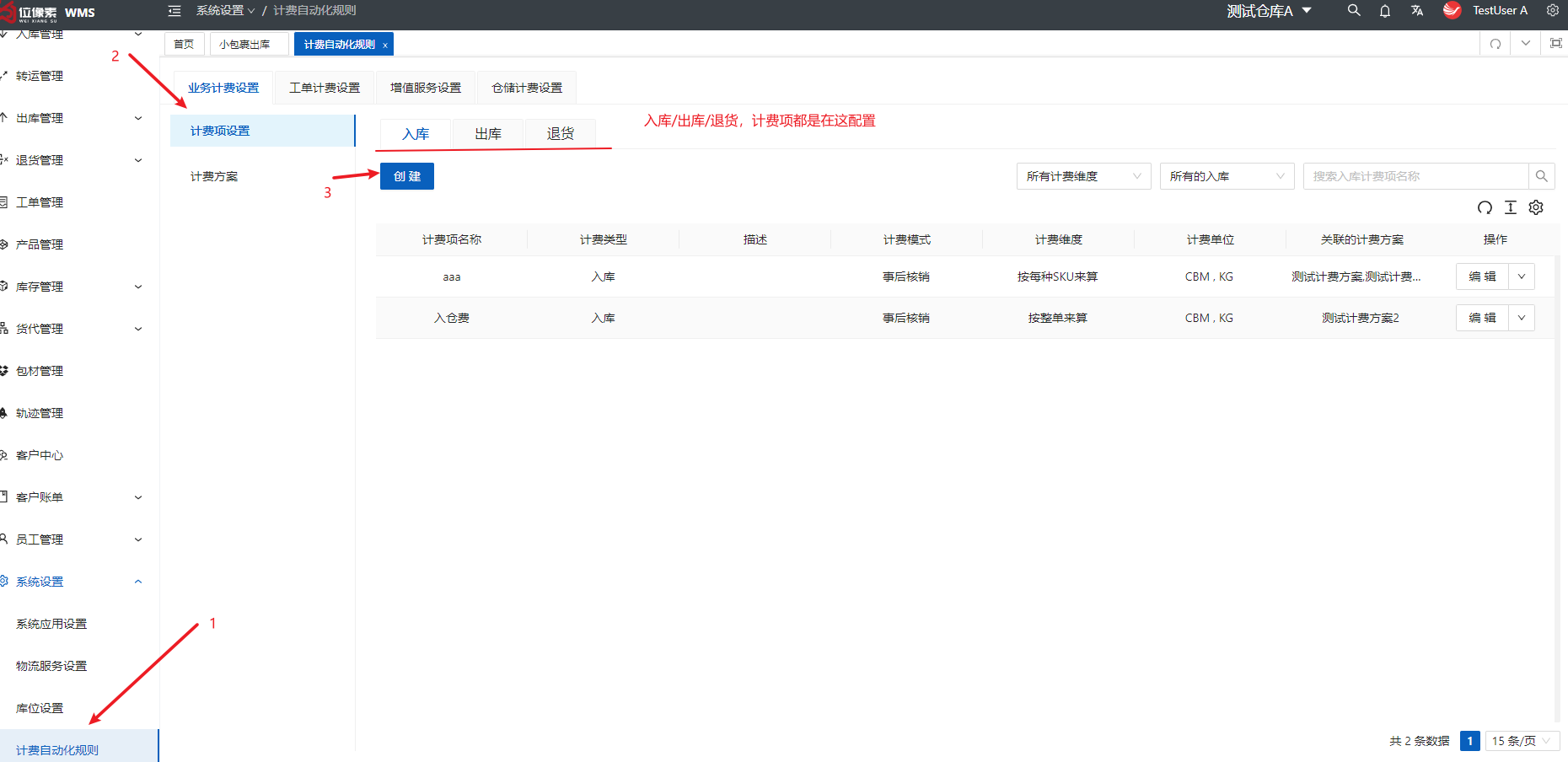
Task: Select the 入库 sub-tab
Action: [416, 134]
